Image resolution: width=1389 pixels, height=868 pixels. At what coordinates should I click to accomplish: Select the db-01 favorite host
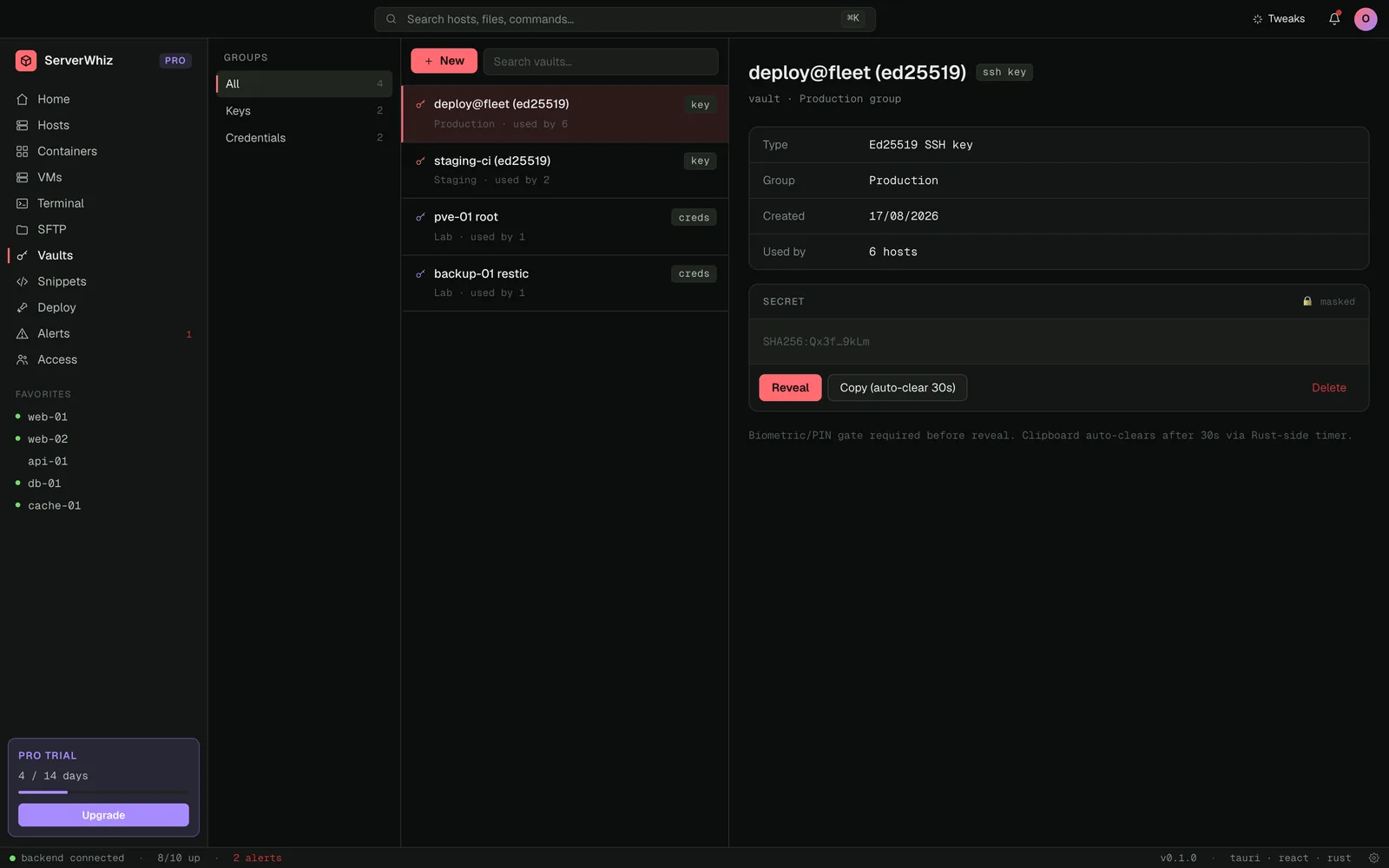point(103,483)
